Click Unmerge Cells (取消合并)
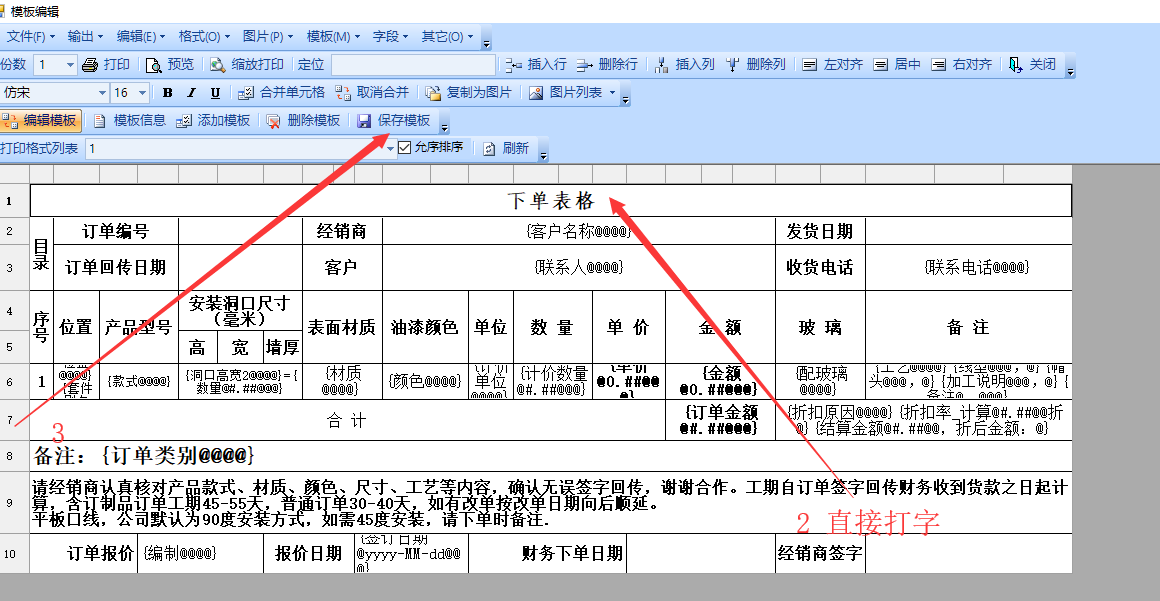This screenshot has height=601, width=1160. click(372, 92)
